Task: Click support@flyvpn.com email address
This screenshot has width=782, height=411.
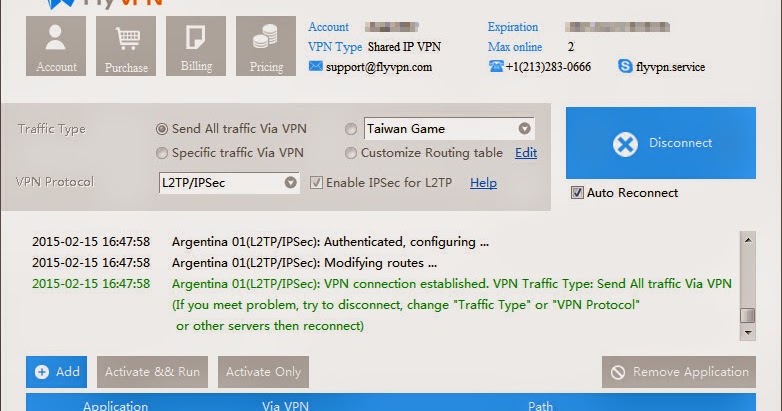Action: click(379, 67)
